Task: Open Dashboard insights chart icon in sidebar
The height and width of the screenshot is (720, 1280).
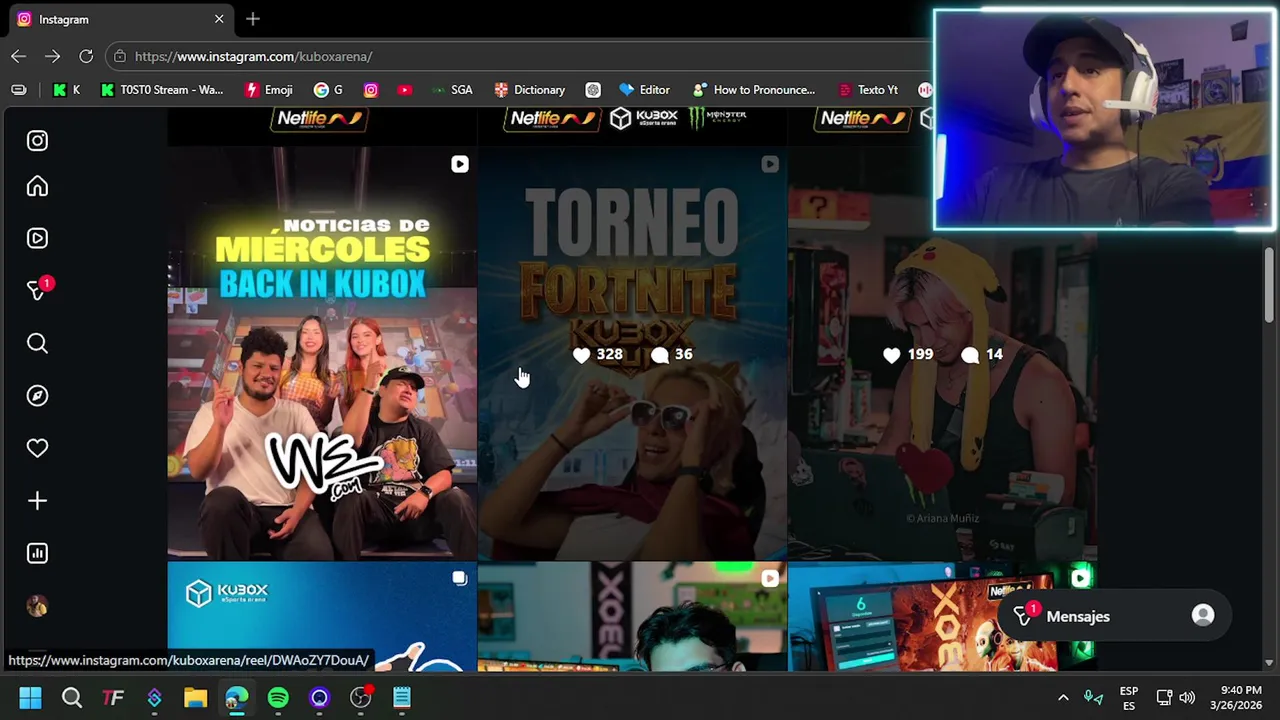Action: [37, 553]
